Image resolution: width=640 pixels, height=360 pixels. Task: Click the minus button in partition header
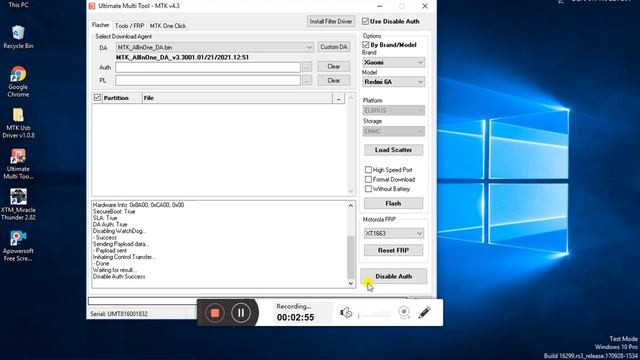point(338,98)
